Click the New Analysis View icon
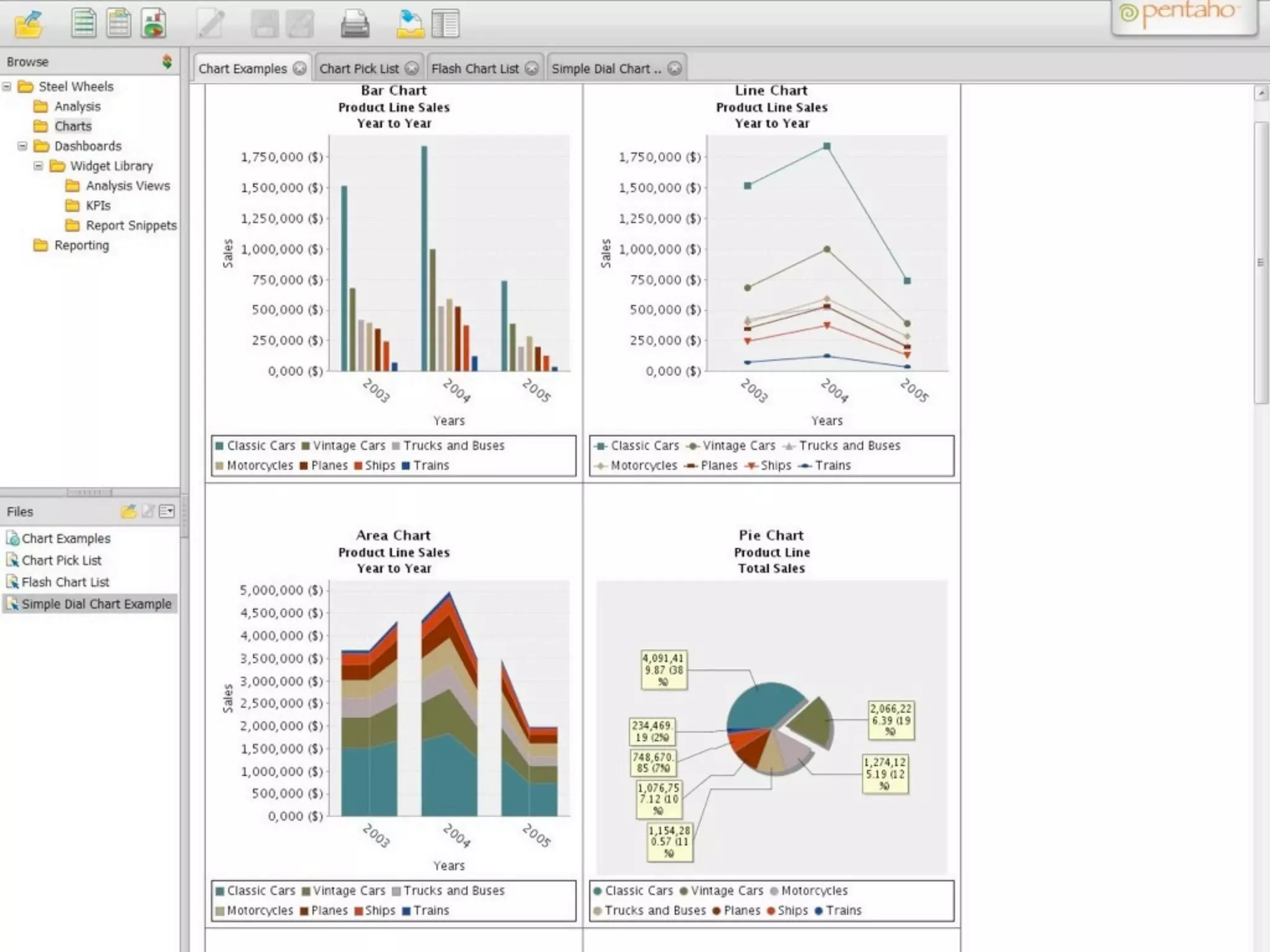Image resolution: width=1270 pixels, height=952 pixels. point(118,24)
